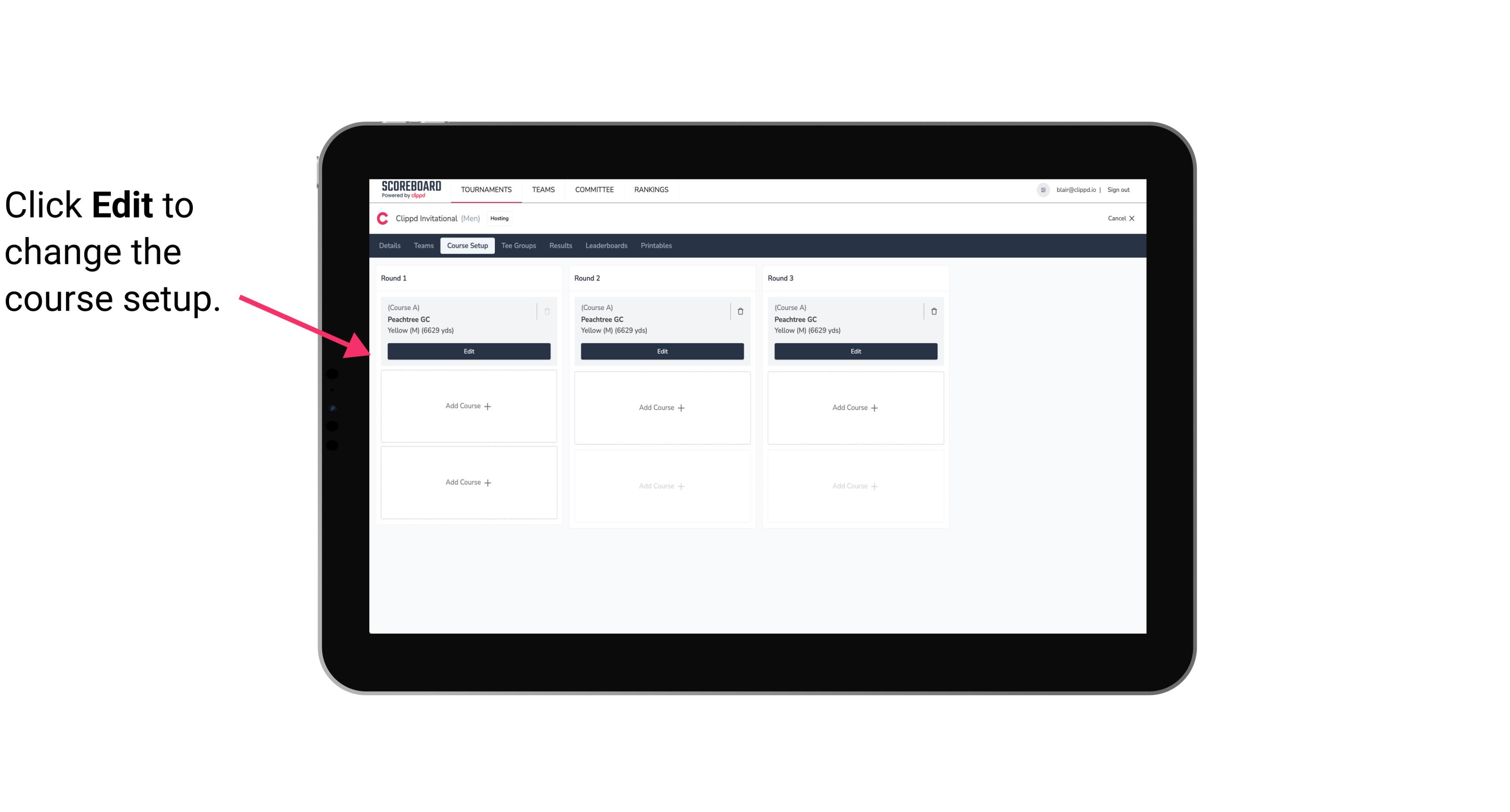Click Edit button for Round 1 course
Screen dimensions: 1510x812
[468, 350]
